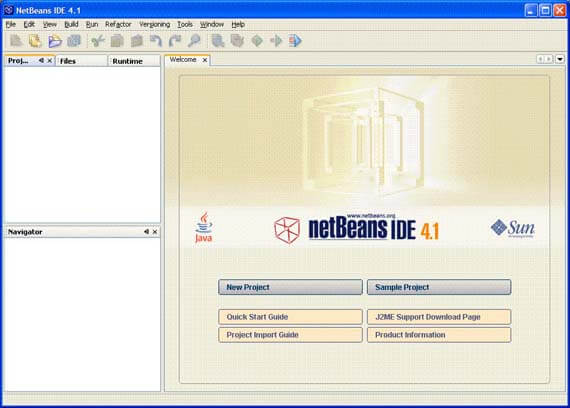Click the Open Project folder icon
This screenshot has height=408, width=570.
55,41
